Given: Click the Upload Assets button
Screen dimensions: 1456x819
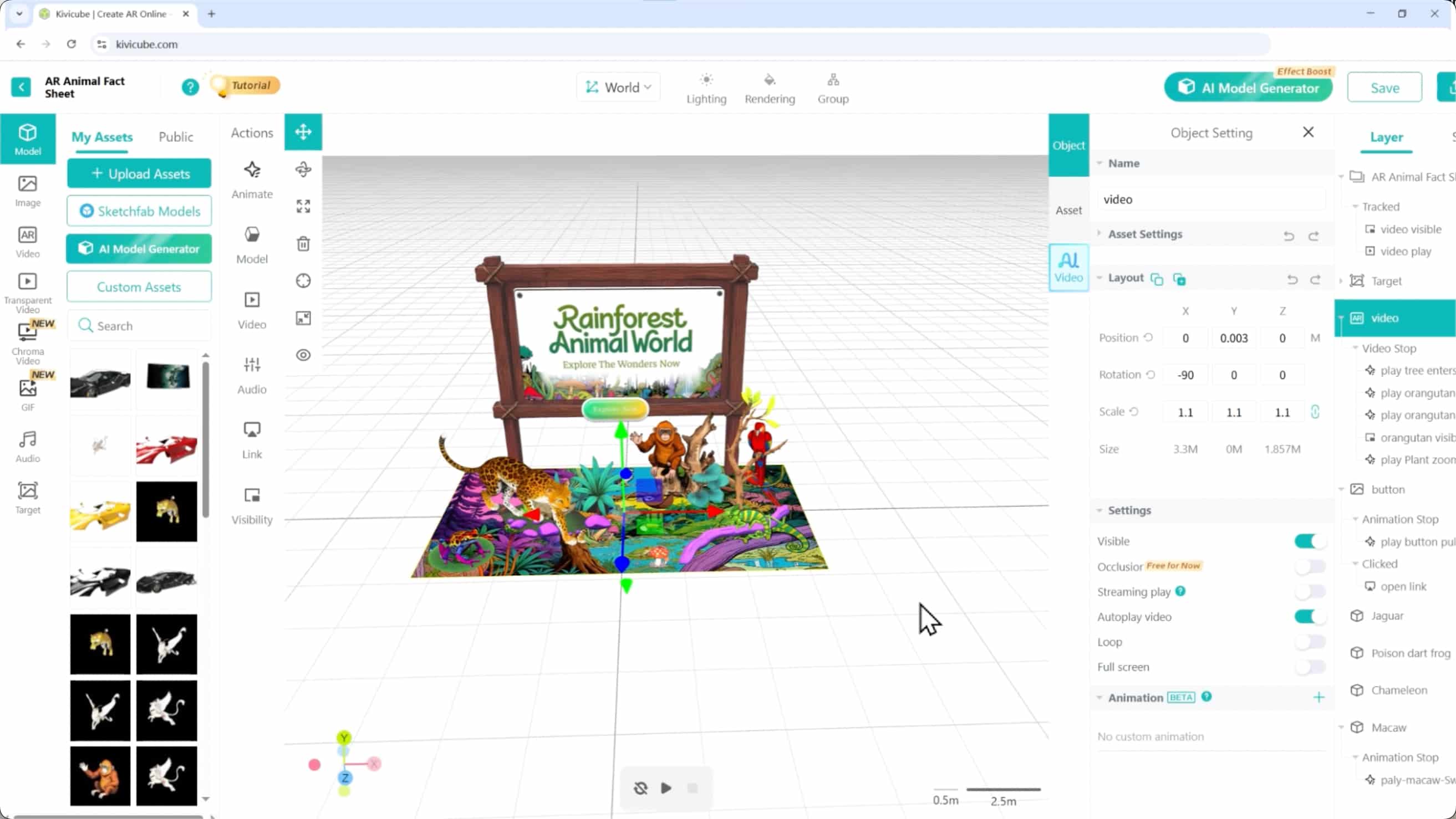Looking at the screenshot, I should (x=139, y=173).
